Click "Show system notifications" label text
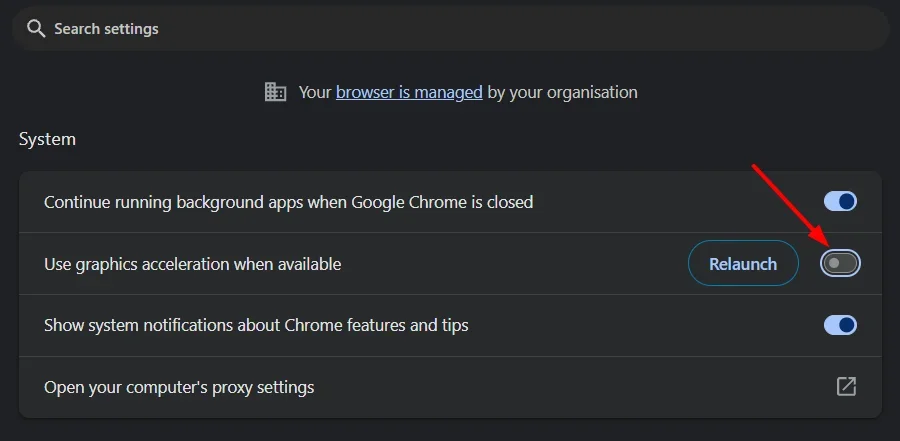This screenshot has height=441, width=900. (x=150, y=325)
